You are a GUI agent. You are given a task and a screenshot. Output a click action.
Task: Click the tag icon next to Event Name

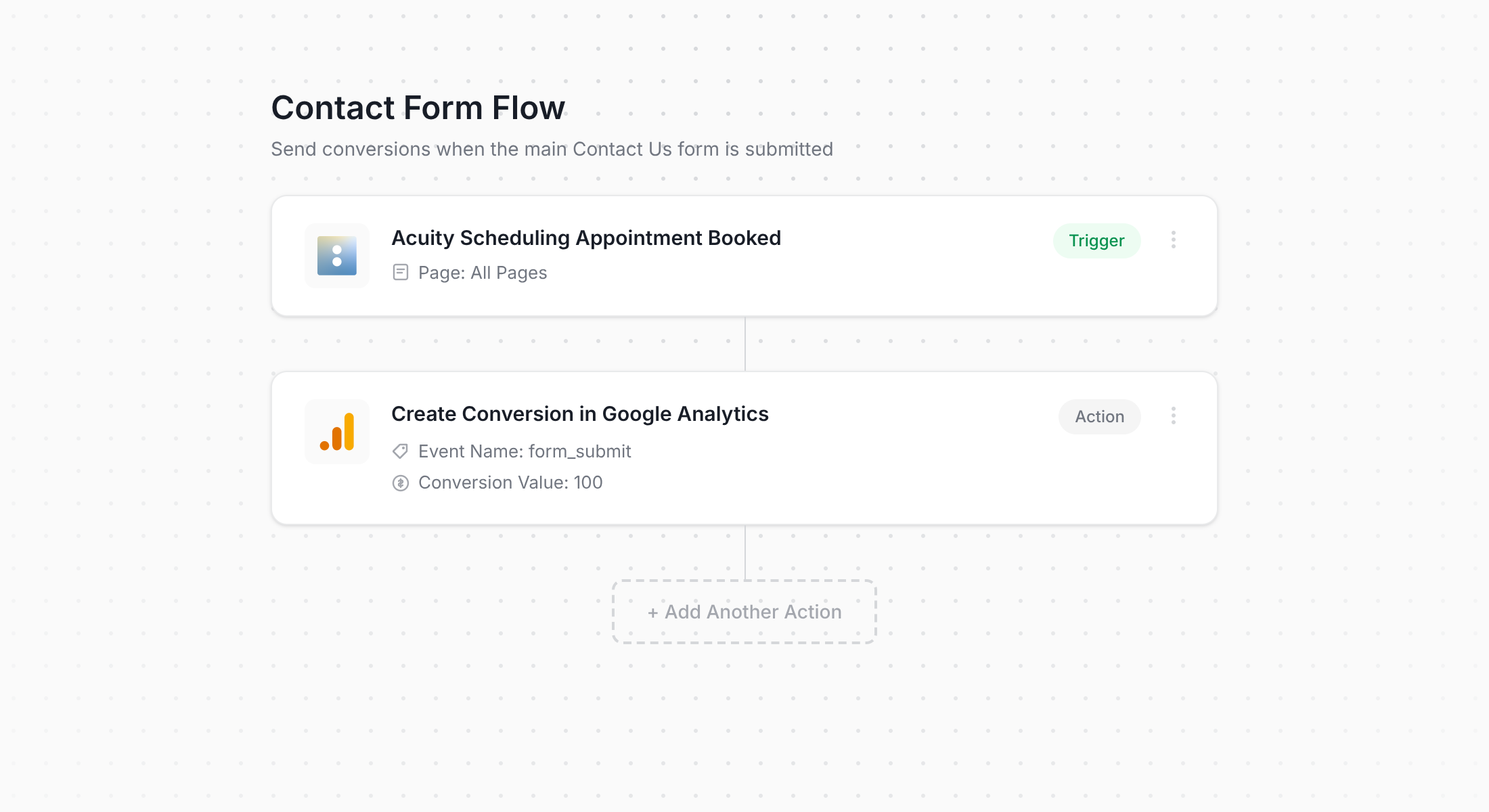[401, 451]
